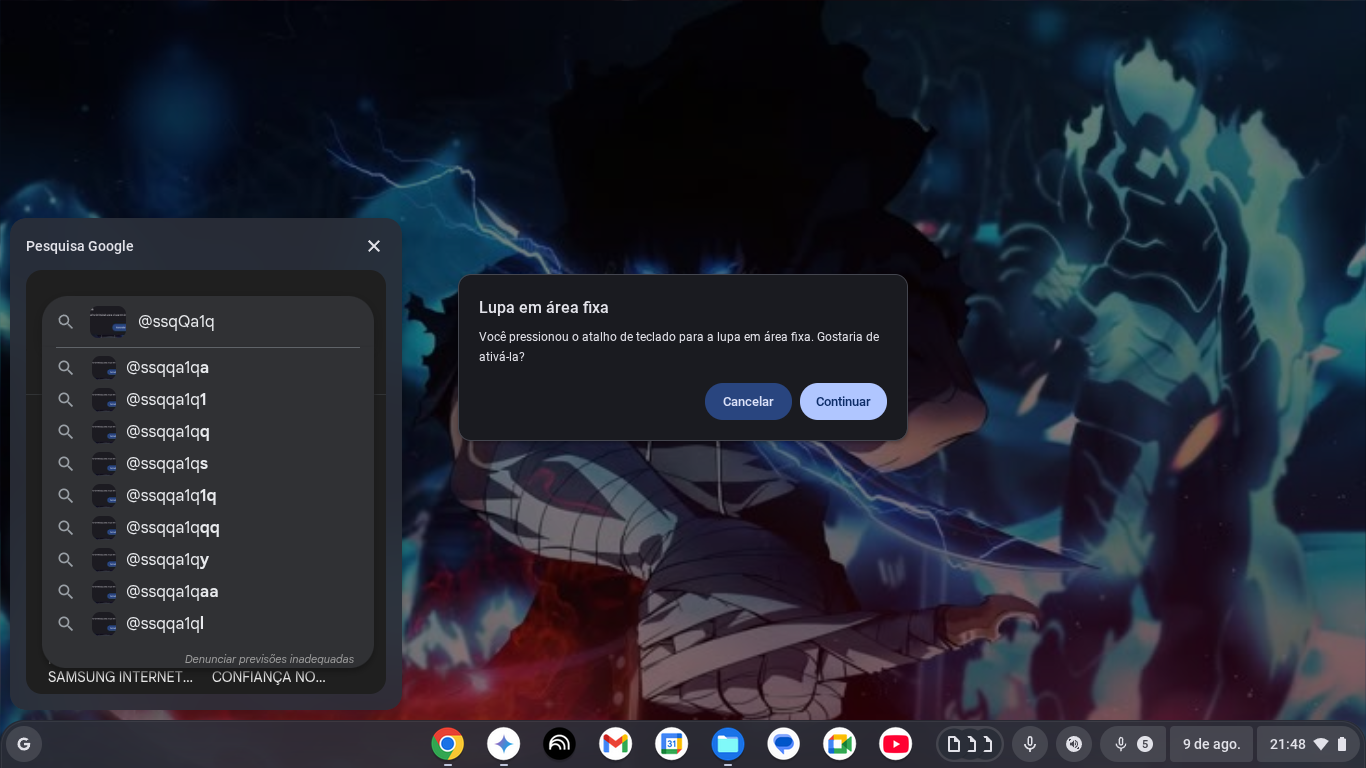Select suggestion @ssqqa1qy
Screen dimensions: 1366x768
tap(208, 559)
